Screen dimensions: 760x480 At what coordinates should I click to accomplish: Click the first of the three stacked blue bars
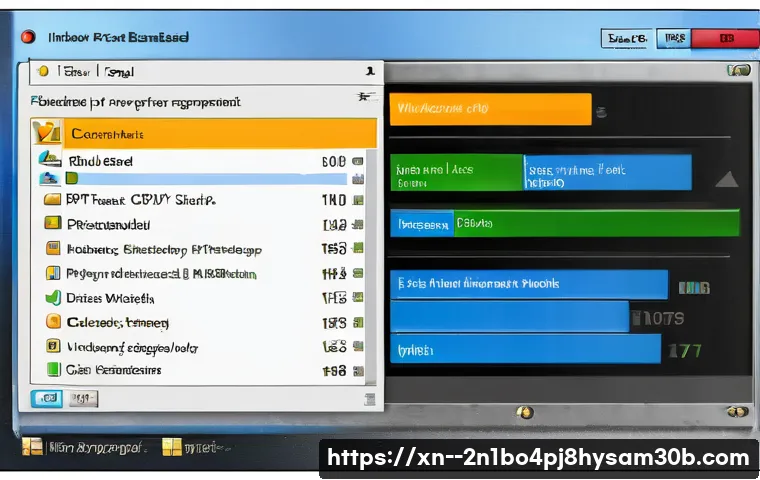tap(529, 284)
